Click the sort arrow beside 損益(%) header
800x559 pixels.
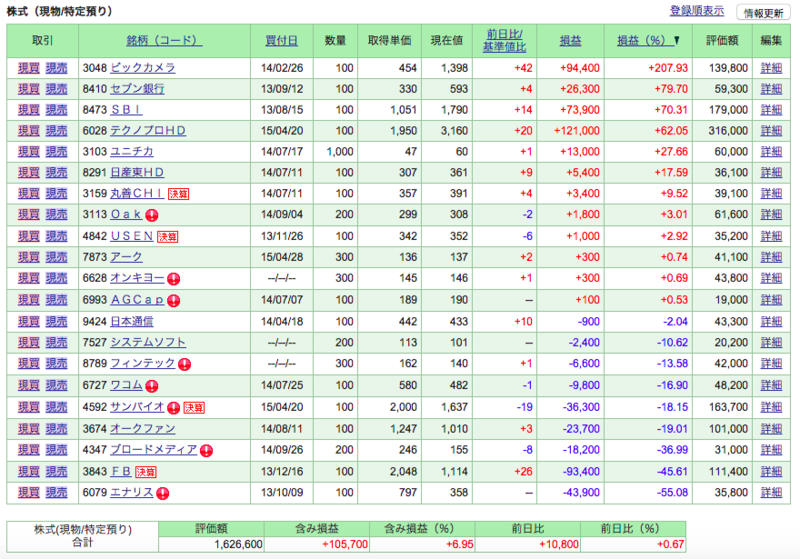pos(677,40)
